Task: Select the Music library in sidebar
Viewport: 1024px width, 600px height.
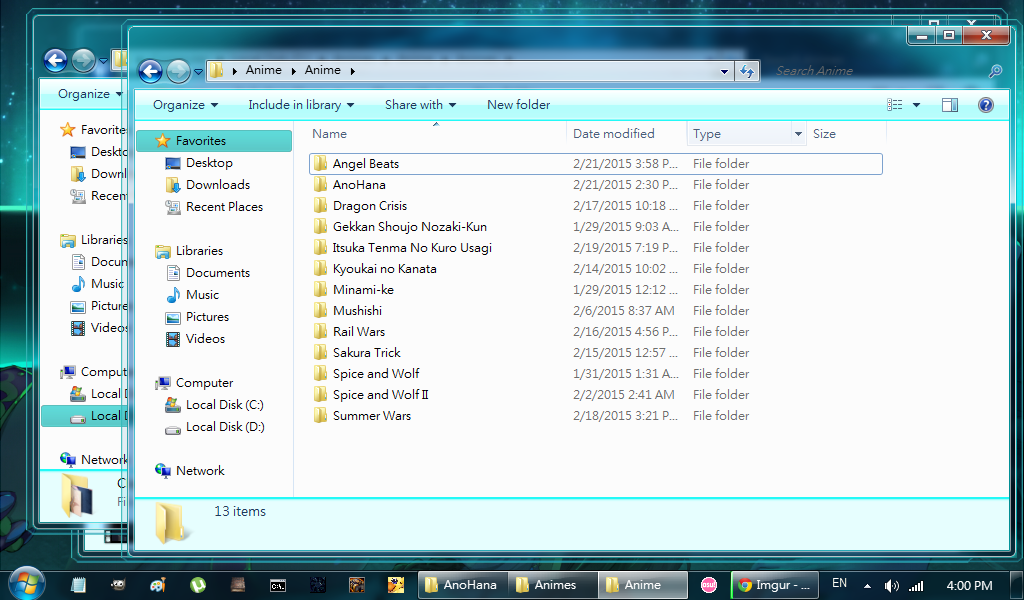Action: click(202, 295)
